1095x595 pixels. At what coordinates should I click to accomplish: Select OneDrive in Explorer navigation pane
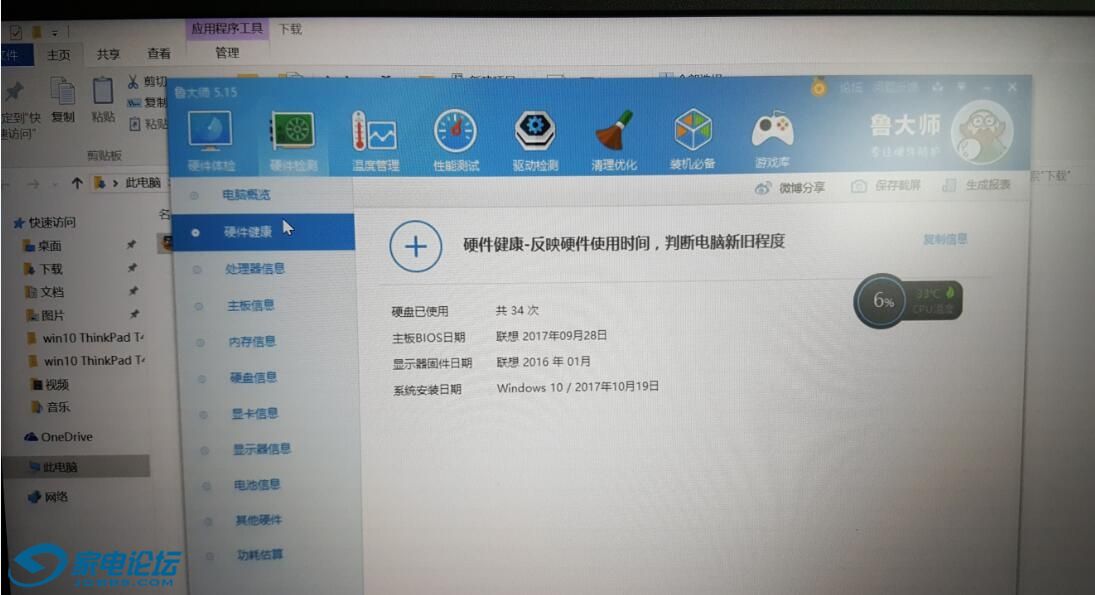click(x=65, y=437)
